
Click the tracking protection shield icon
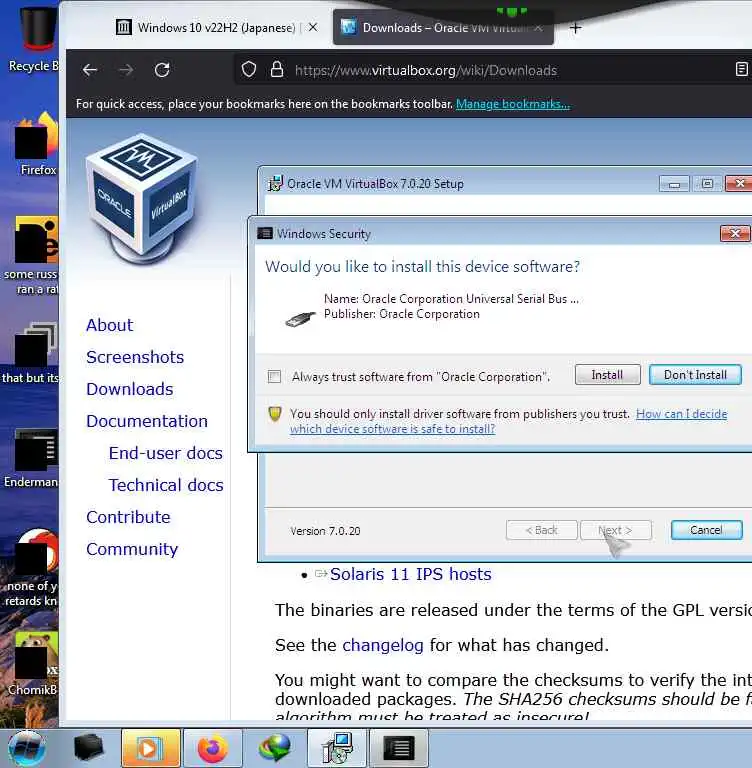(249, 70)
